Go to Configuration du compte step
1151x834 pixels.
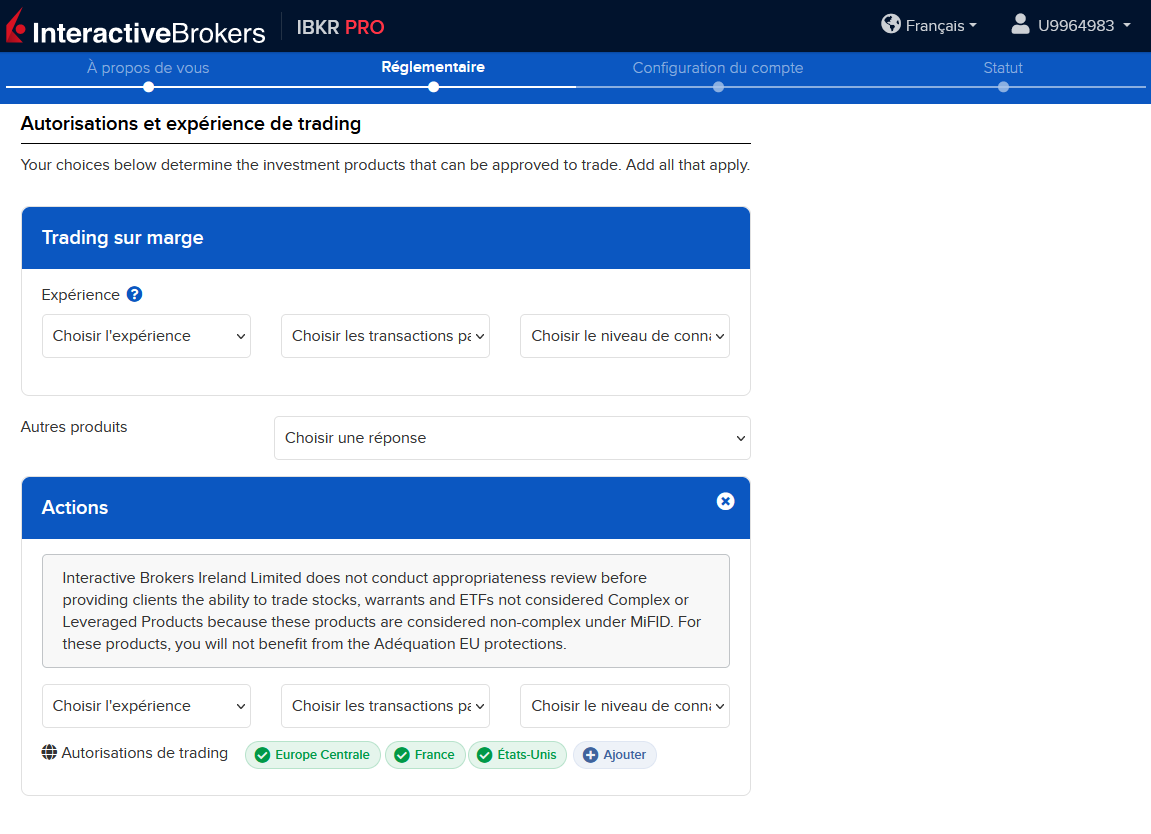[x=718, y=68]
